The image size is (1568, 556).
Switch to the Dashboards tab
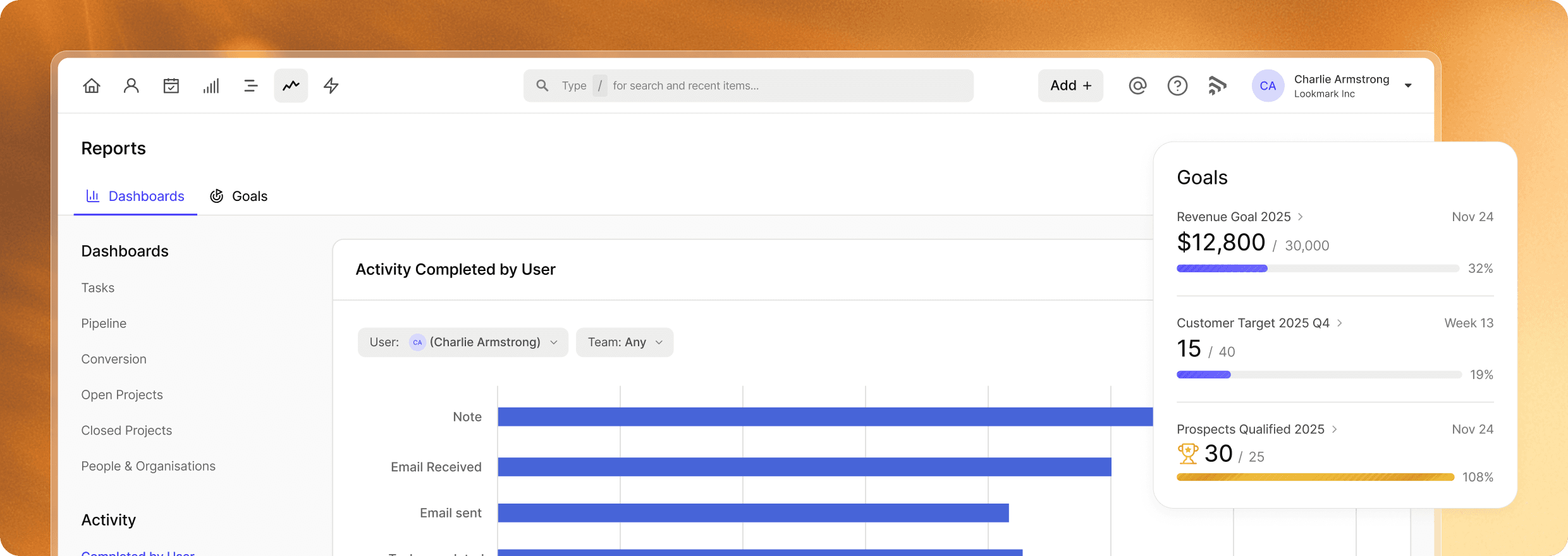point(135,196)
